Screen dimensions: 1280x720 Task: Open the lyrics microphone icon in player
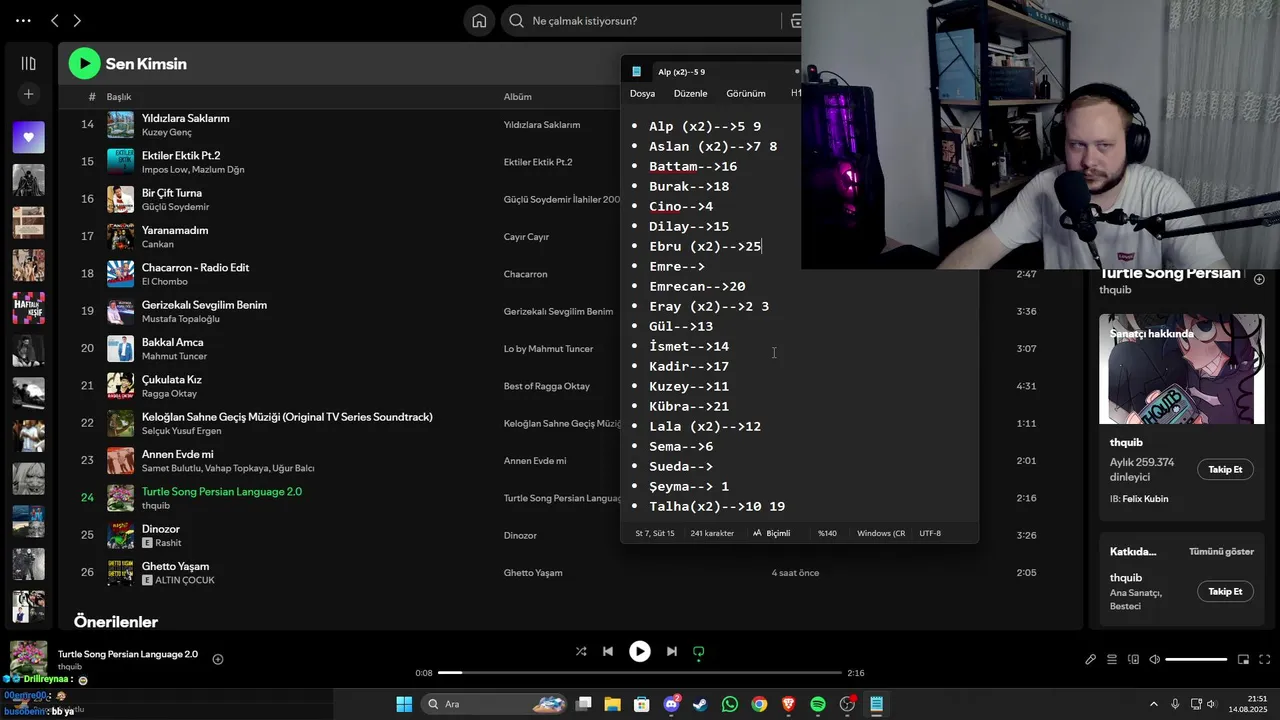click(x=1091, y=660)
